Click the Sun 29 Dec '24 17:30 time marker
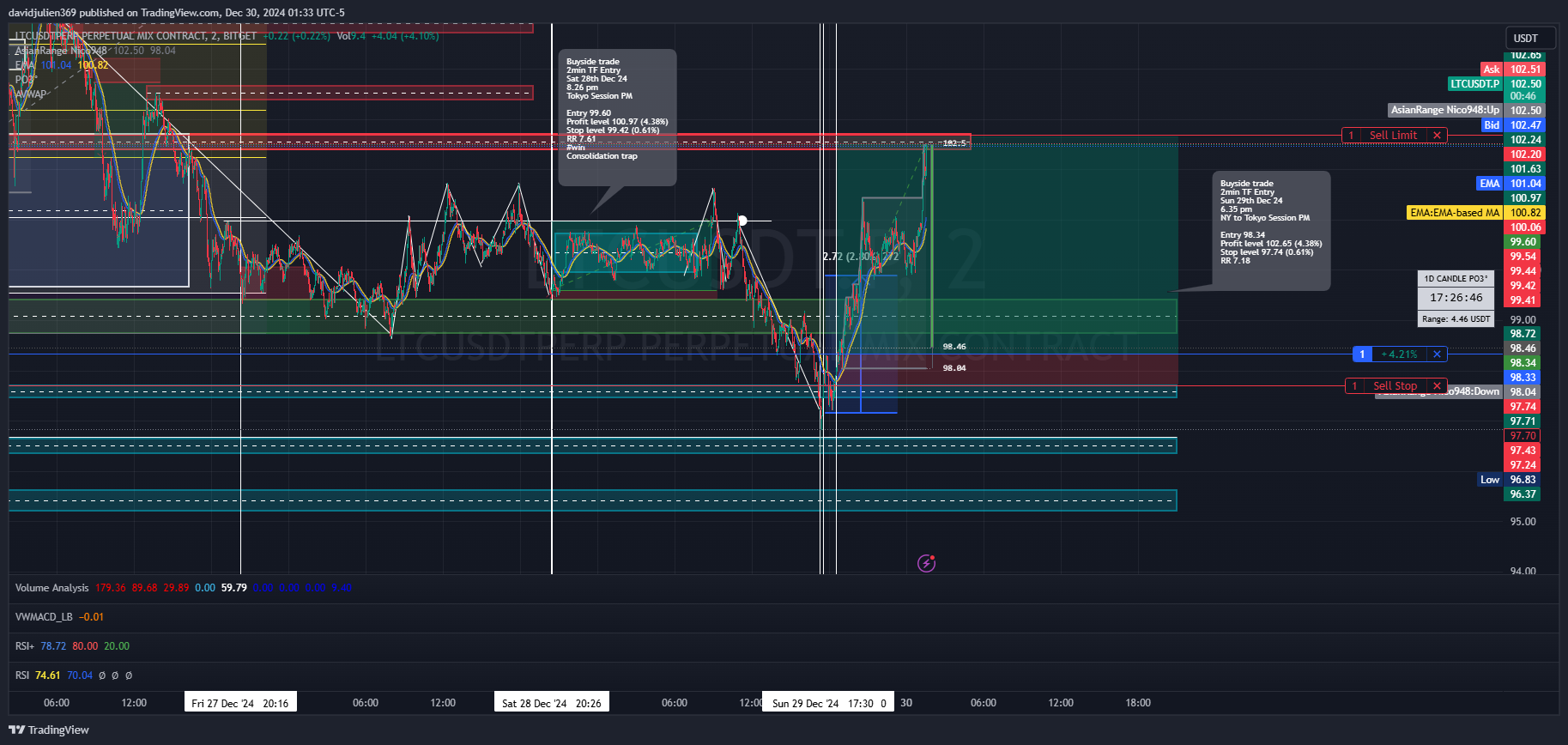Screen dimensions: 1568x745 pos(829,703)
